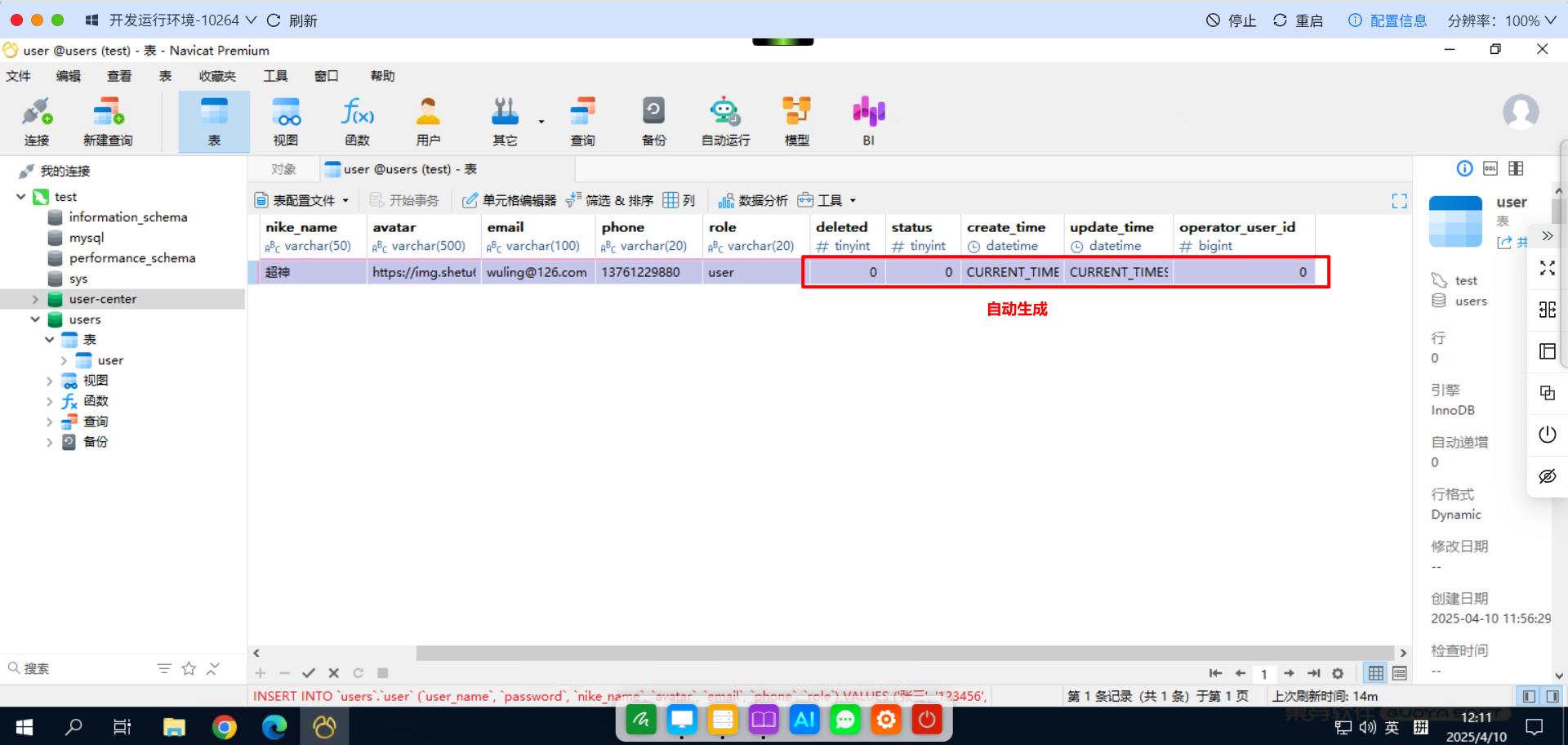Open the 其它 tools toolbar icon

tap(505, 122)
